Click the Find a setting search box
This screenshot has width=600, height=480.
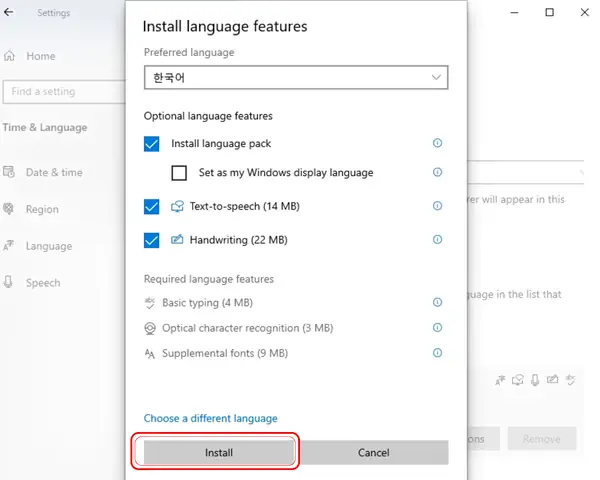(x=64, y=91)
